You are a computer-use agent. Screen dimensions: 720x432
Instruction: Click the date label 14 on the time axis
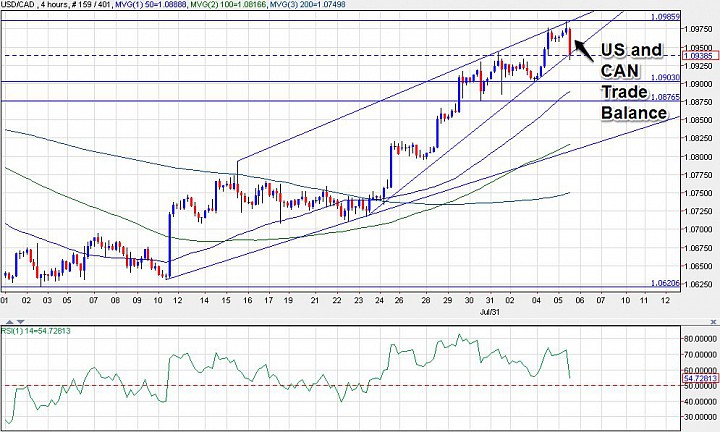[x=204, y=300]
